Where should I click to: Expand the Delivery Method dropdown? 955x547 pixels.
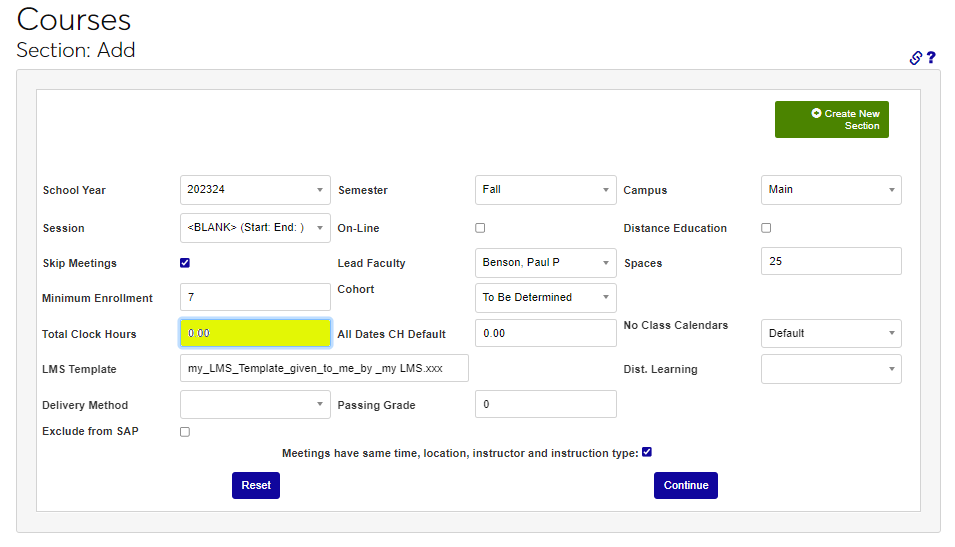[255, 405]
